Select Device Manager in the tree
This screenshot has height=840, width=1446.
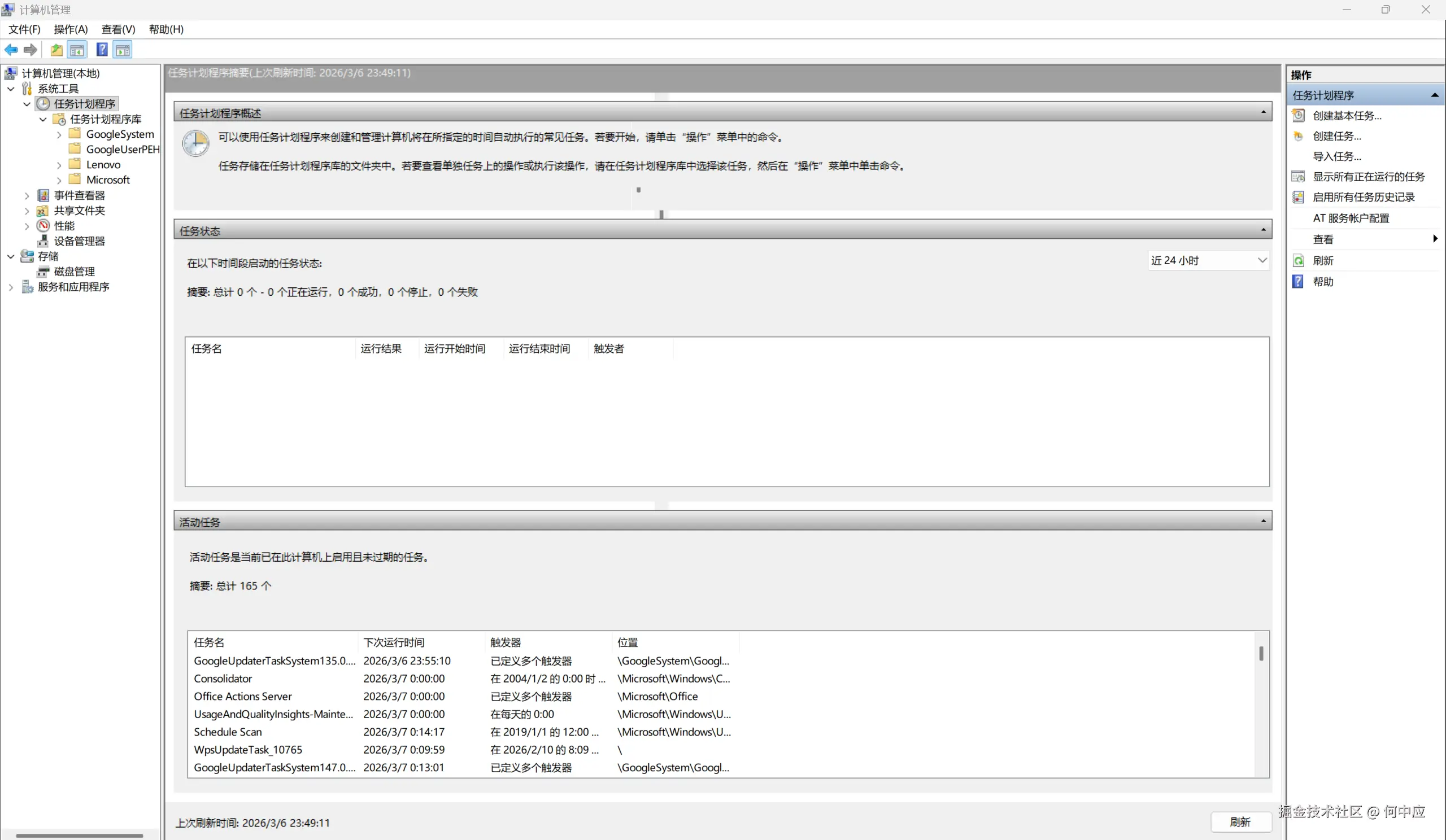coord(79,241)
